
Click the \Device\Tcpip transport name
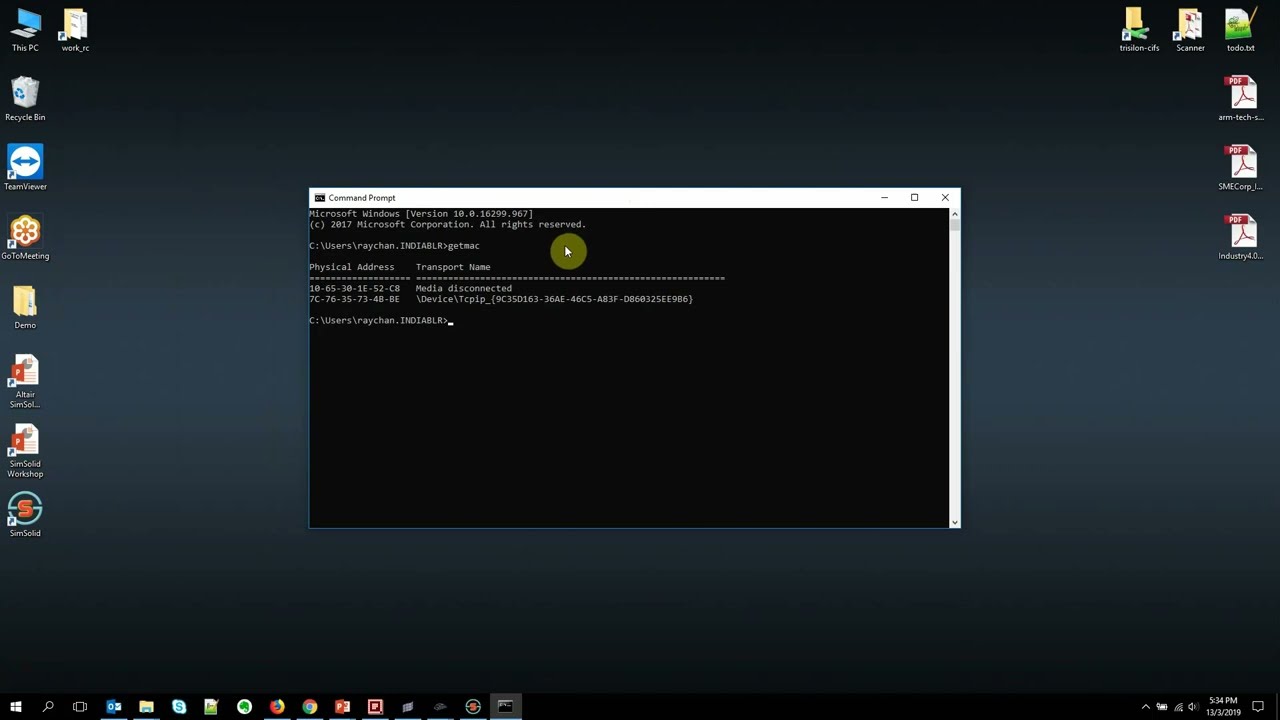[554, 299]
